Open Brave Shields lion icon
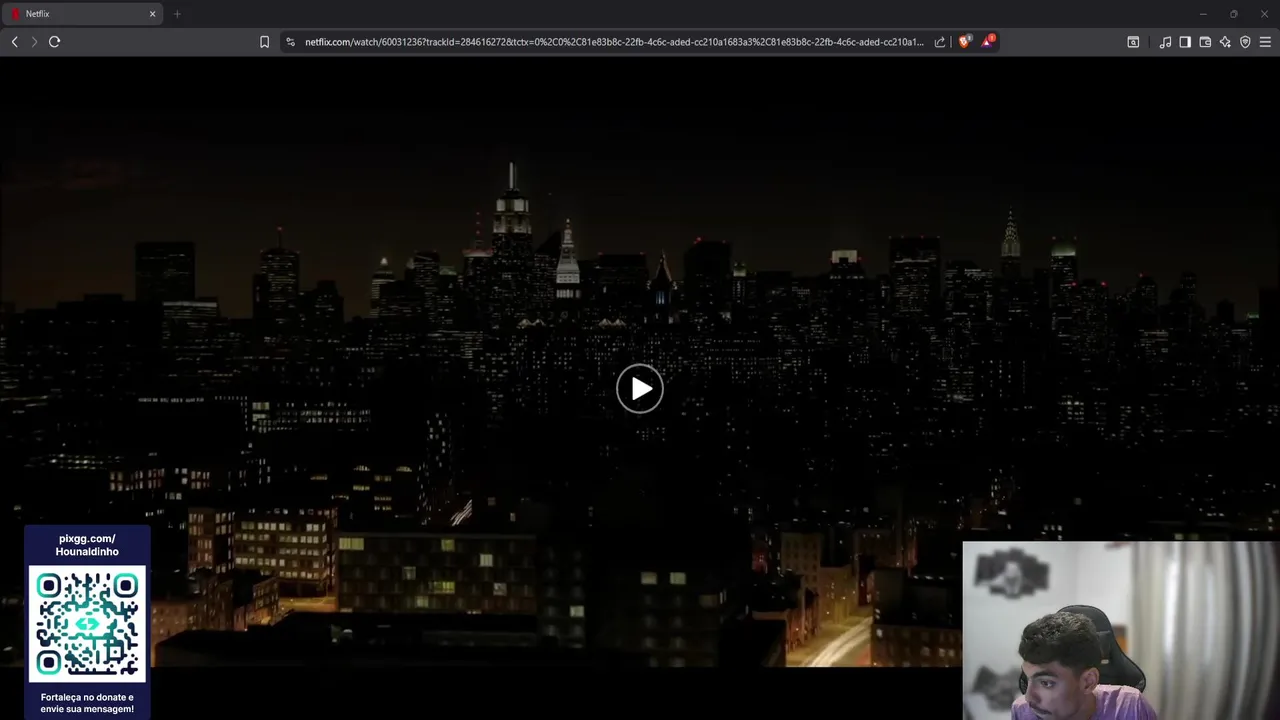The width and height of the screenshot is (1280, 720). point(964,42)
